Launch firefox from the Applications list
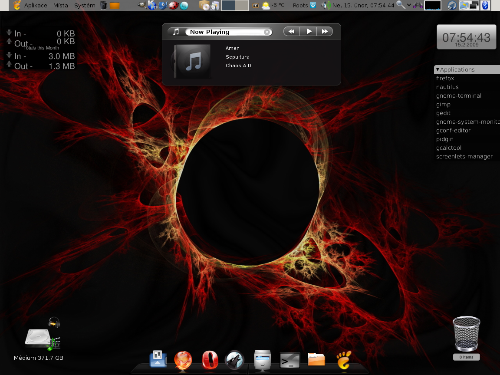The width and height of the screenshot is (500, 375). 445,78
